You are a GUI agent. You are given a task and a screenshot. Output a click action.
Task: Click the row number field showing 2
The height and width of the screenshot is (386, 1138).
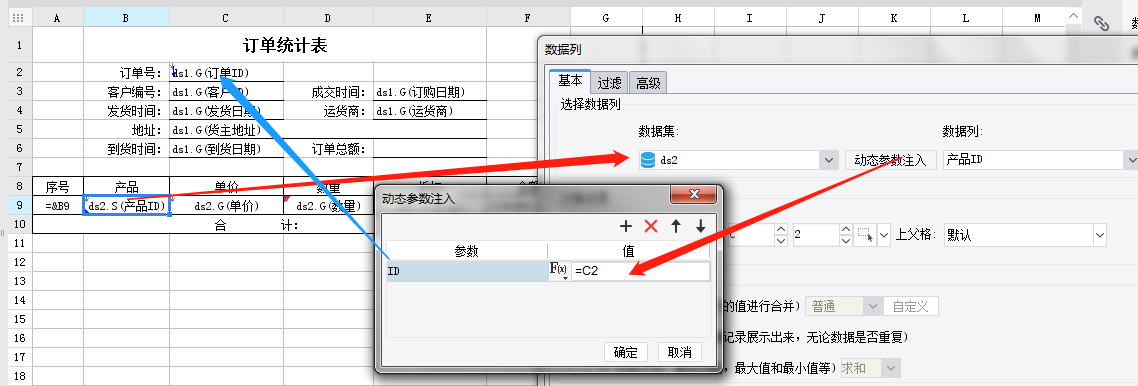coord(816,235)
